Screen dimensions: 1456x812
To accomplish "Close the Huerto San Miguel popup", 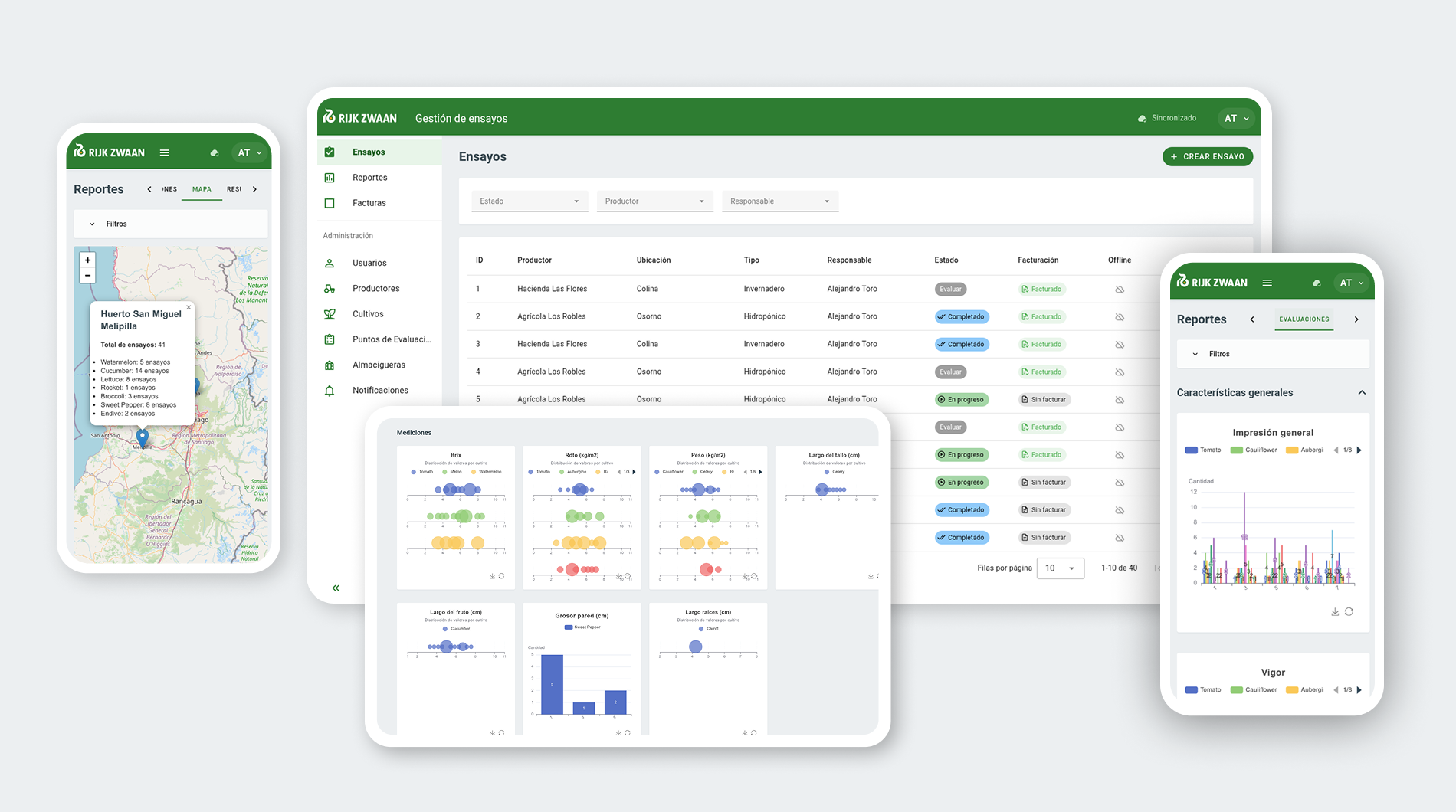I will [x=189, y=307].
